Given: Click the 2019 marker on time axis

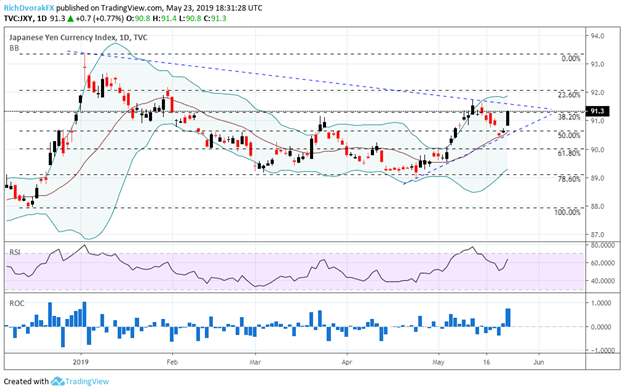Looking at the screenshot, I should tap(81, 362).
